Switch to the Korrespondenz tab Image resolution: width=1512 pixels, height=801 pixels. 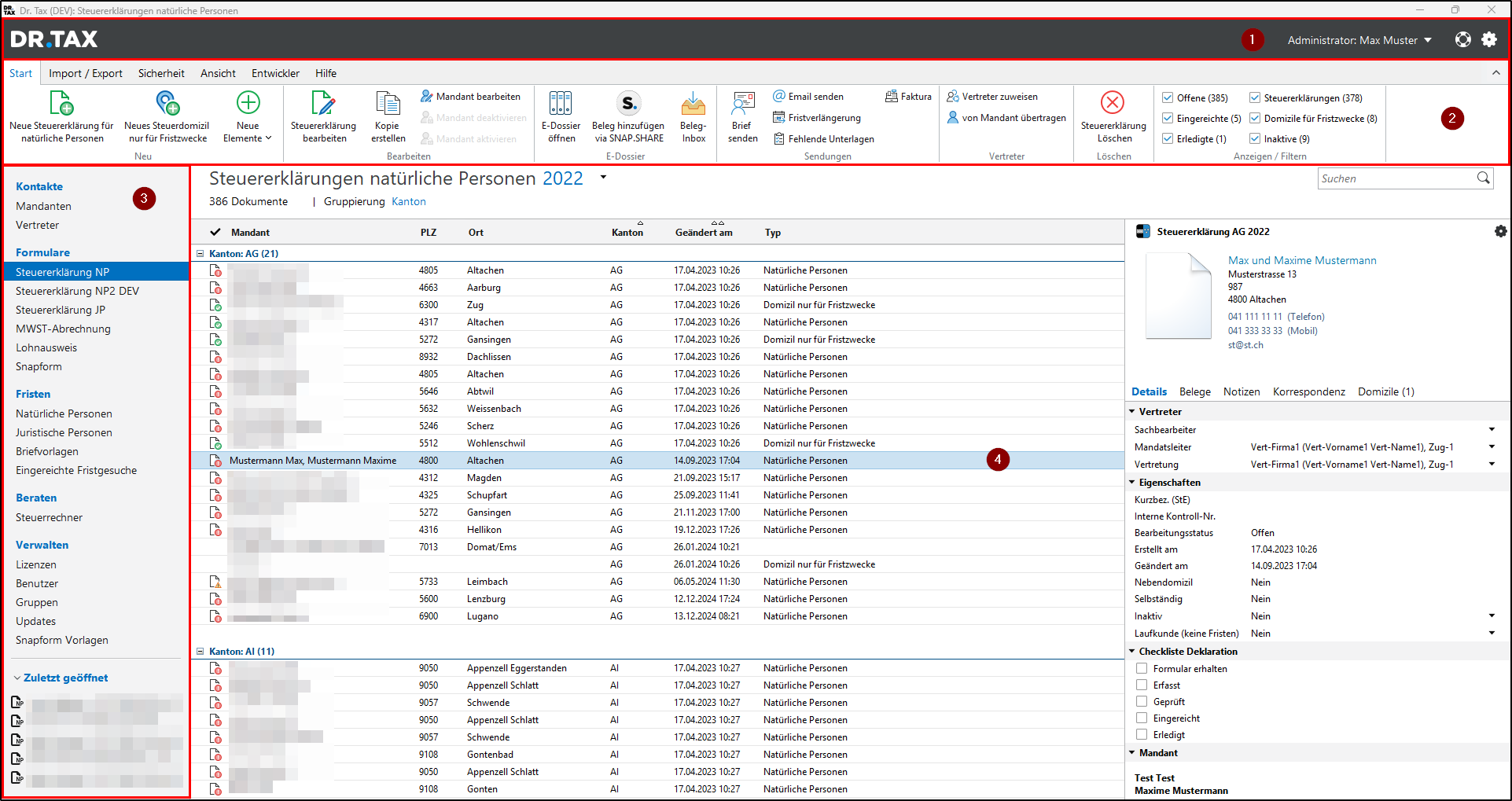point(1308,391)
